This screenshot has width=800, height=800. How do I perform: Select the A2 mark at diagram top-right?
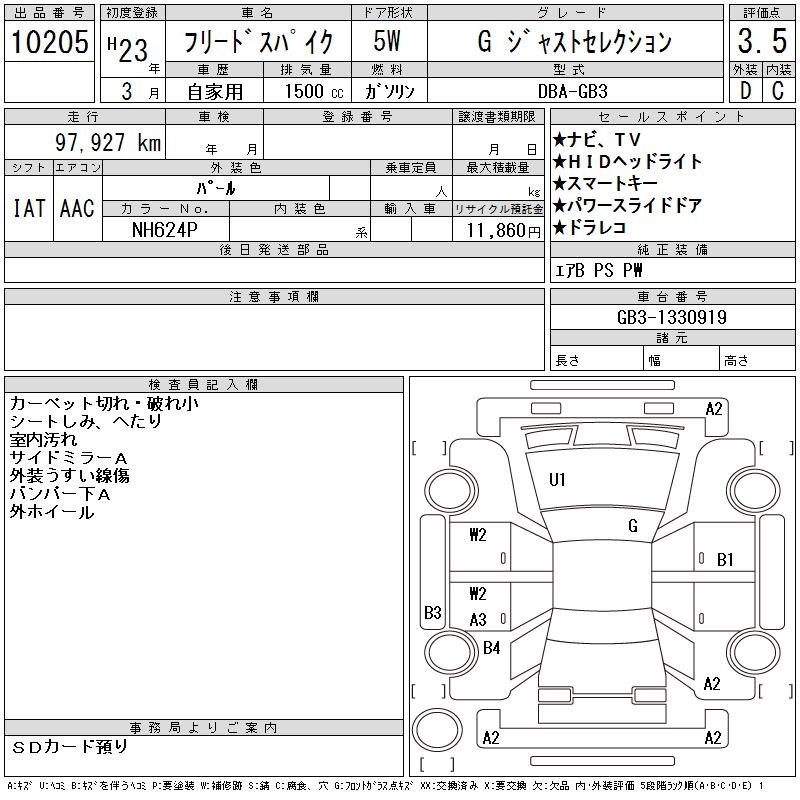coord(713,408)
